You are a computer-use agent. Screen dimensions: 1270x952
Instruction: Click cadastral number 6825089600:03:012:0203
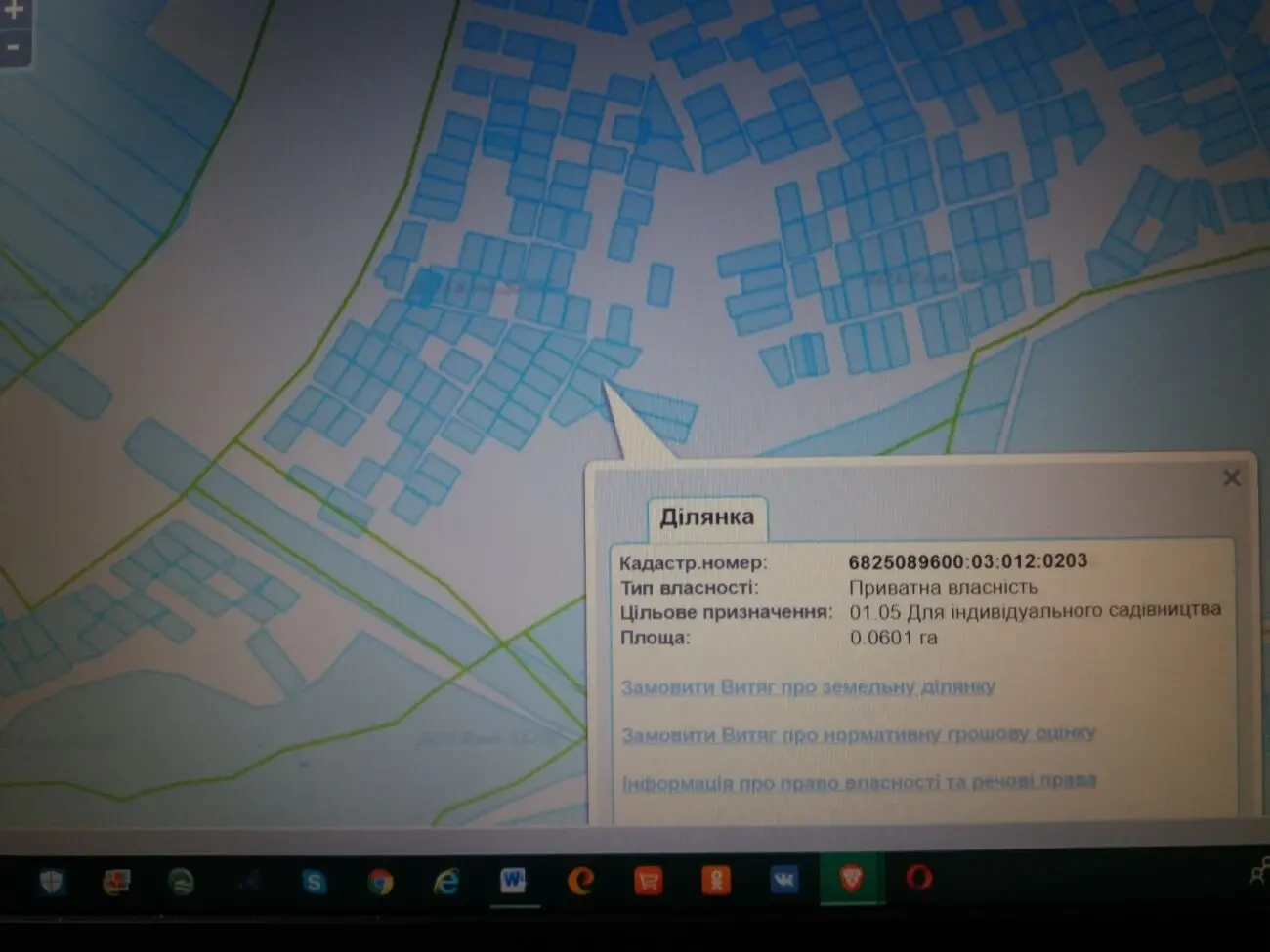[x=967, y=561]
